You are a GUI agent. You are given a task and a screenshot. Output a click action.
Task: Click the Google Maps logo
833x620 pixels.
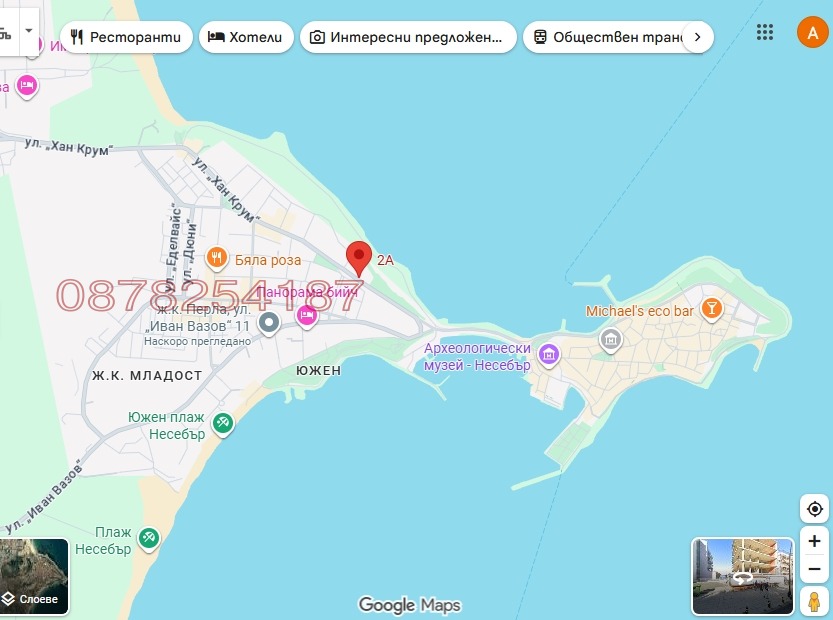pos(409,605)
